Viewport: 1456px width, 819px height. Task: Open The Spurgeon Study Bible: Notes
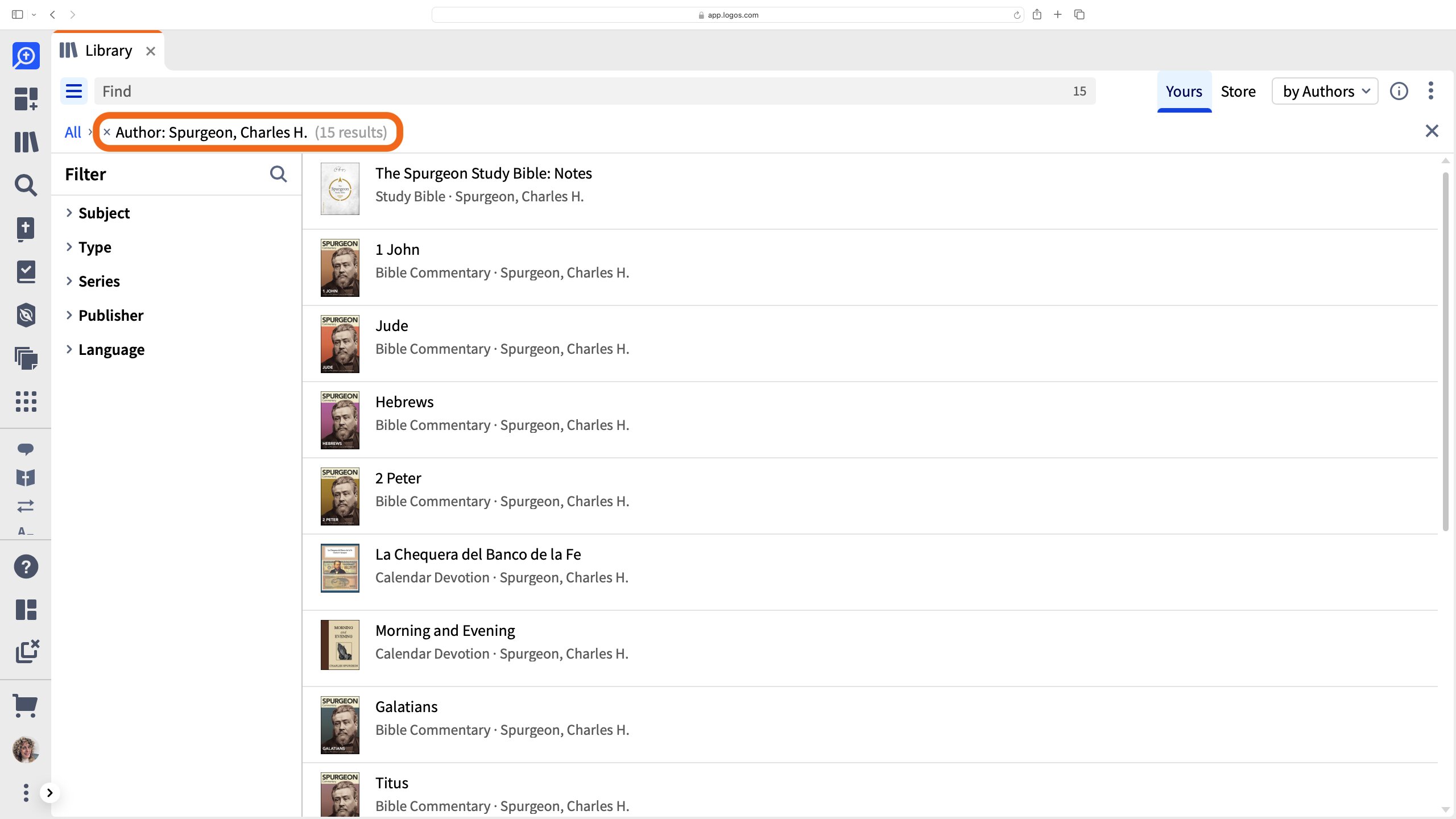tap(483, 173)
